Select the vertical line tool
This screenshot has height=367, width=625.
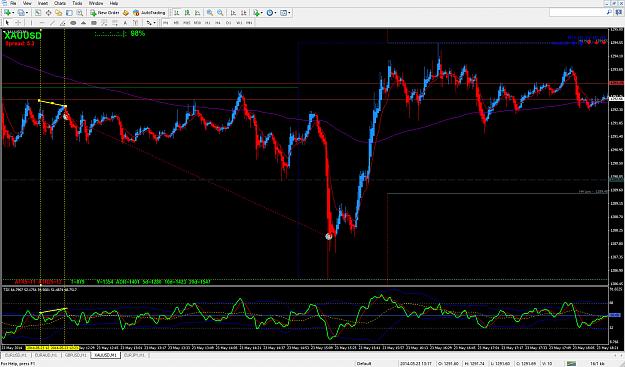[x=31, y=23]
